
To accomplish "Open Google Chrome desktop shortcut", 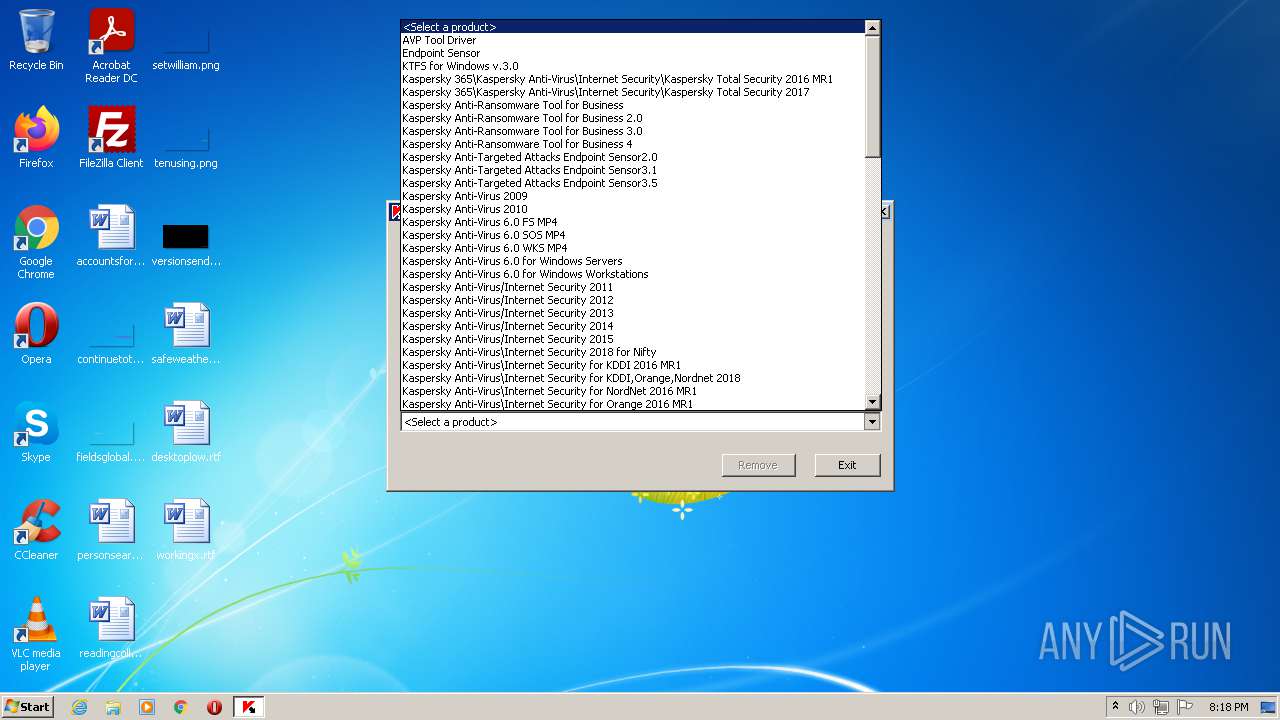I will (36, 242).
